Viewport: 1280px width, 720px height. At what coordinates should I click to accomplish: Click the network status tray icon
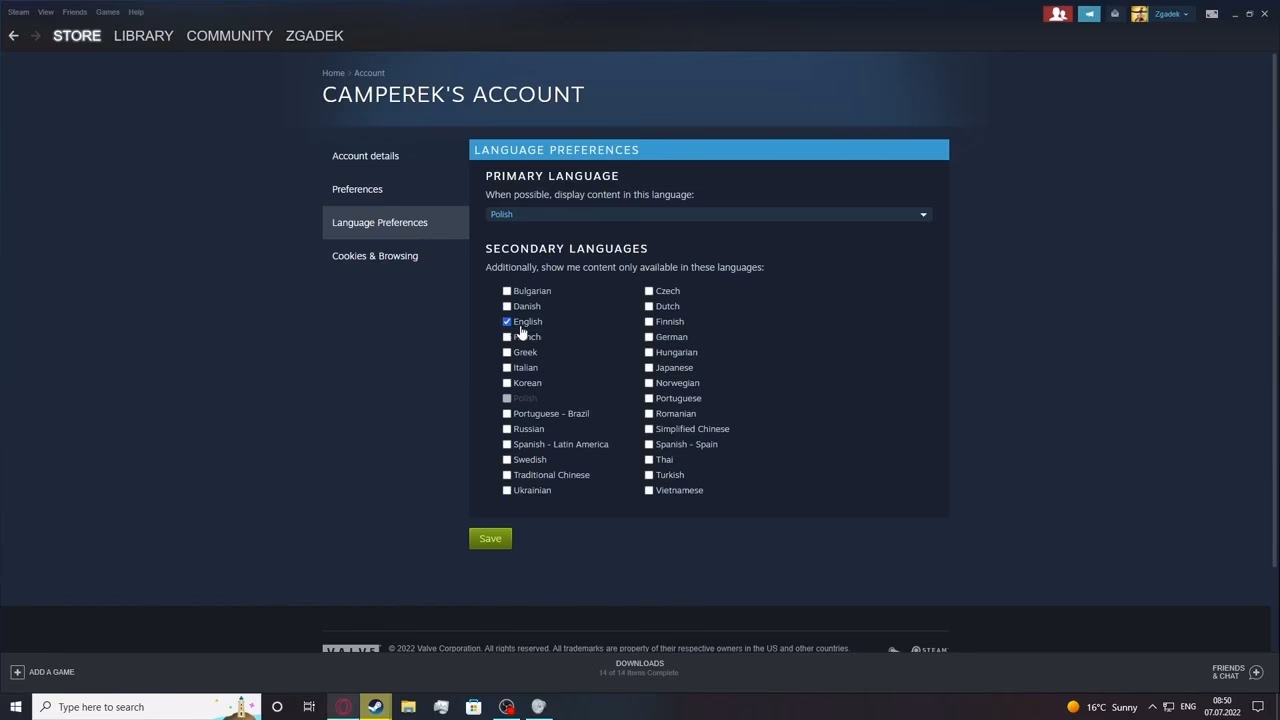(x=1168, y=707)
